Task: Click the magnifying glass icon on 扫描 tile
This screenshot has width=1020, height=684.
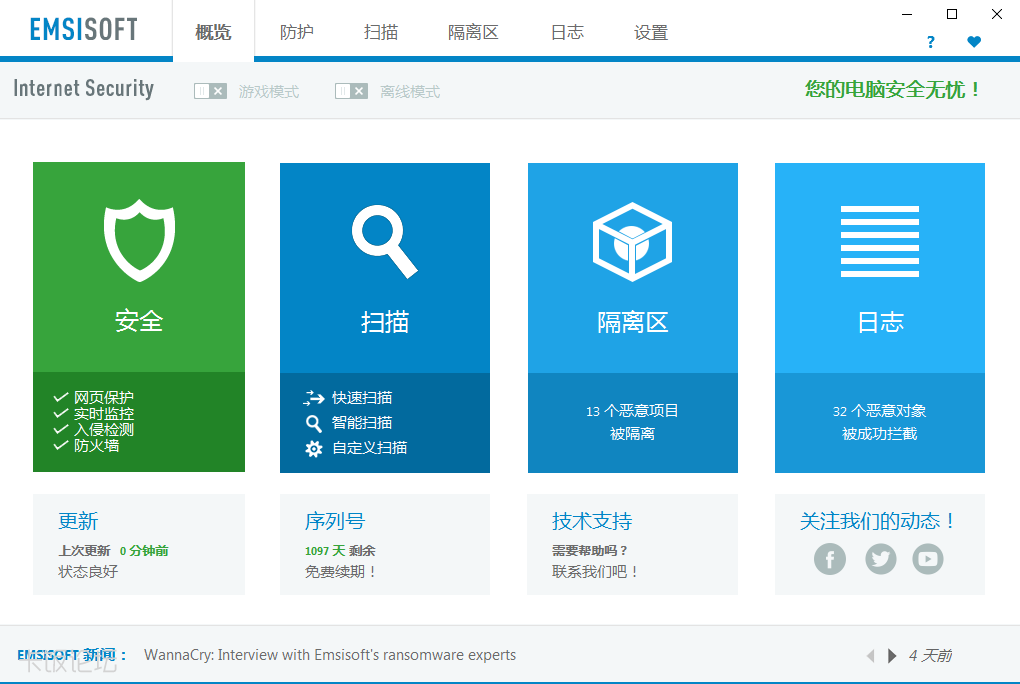Action: point(384,241)
